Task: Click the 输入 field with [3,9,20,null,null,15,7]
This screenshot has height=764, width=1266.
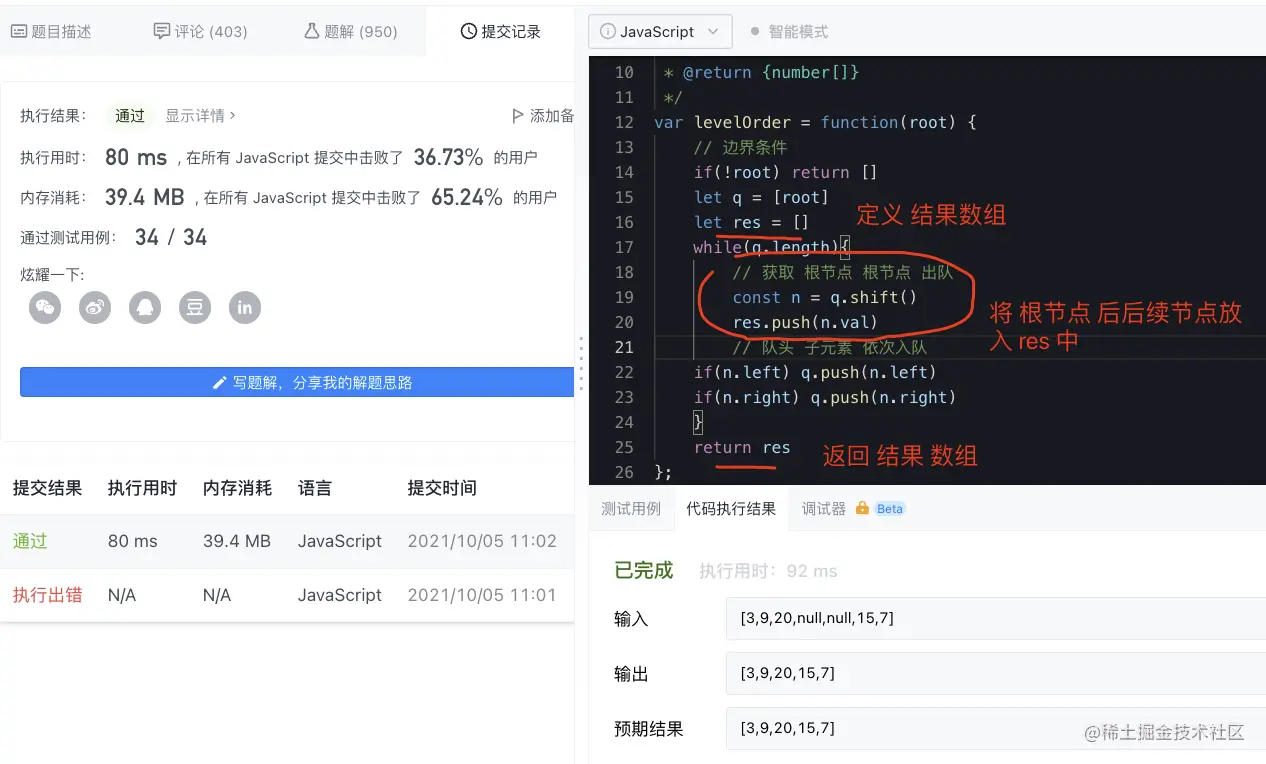Action: 996,618
